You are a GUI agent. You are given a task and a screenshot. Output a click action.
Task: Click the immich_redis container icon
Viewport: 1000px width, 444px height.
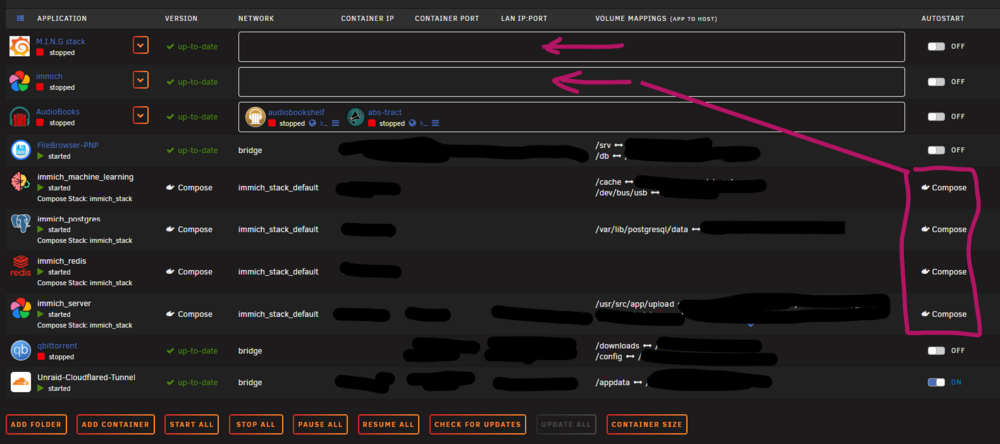tap(20, 267)
